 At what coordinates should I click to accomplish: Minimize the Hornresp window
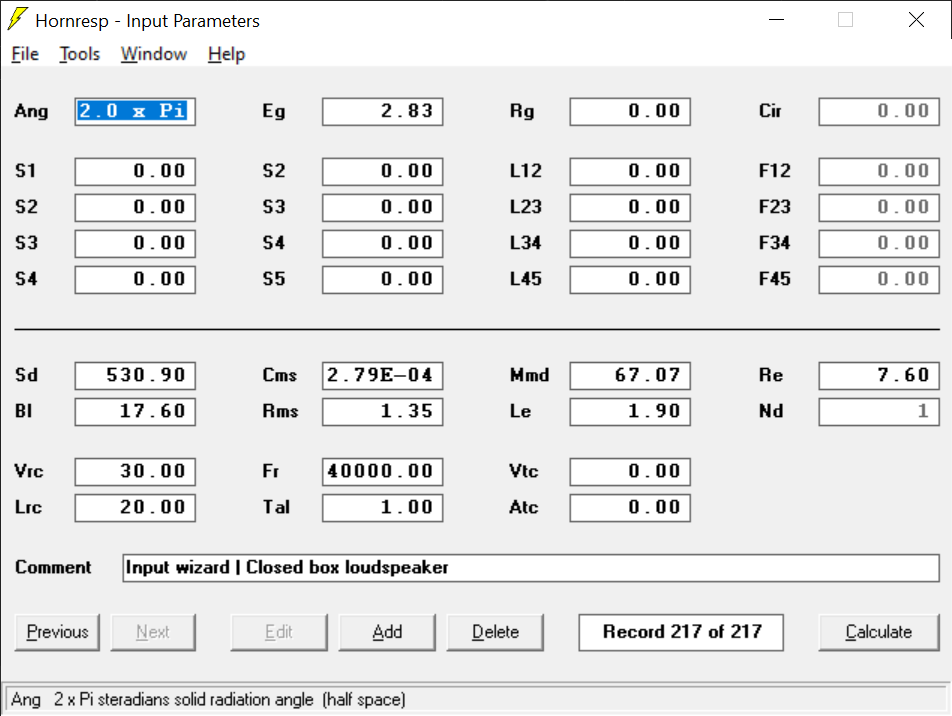pyautogui.click(x=776, y=20)
